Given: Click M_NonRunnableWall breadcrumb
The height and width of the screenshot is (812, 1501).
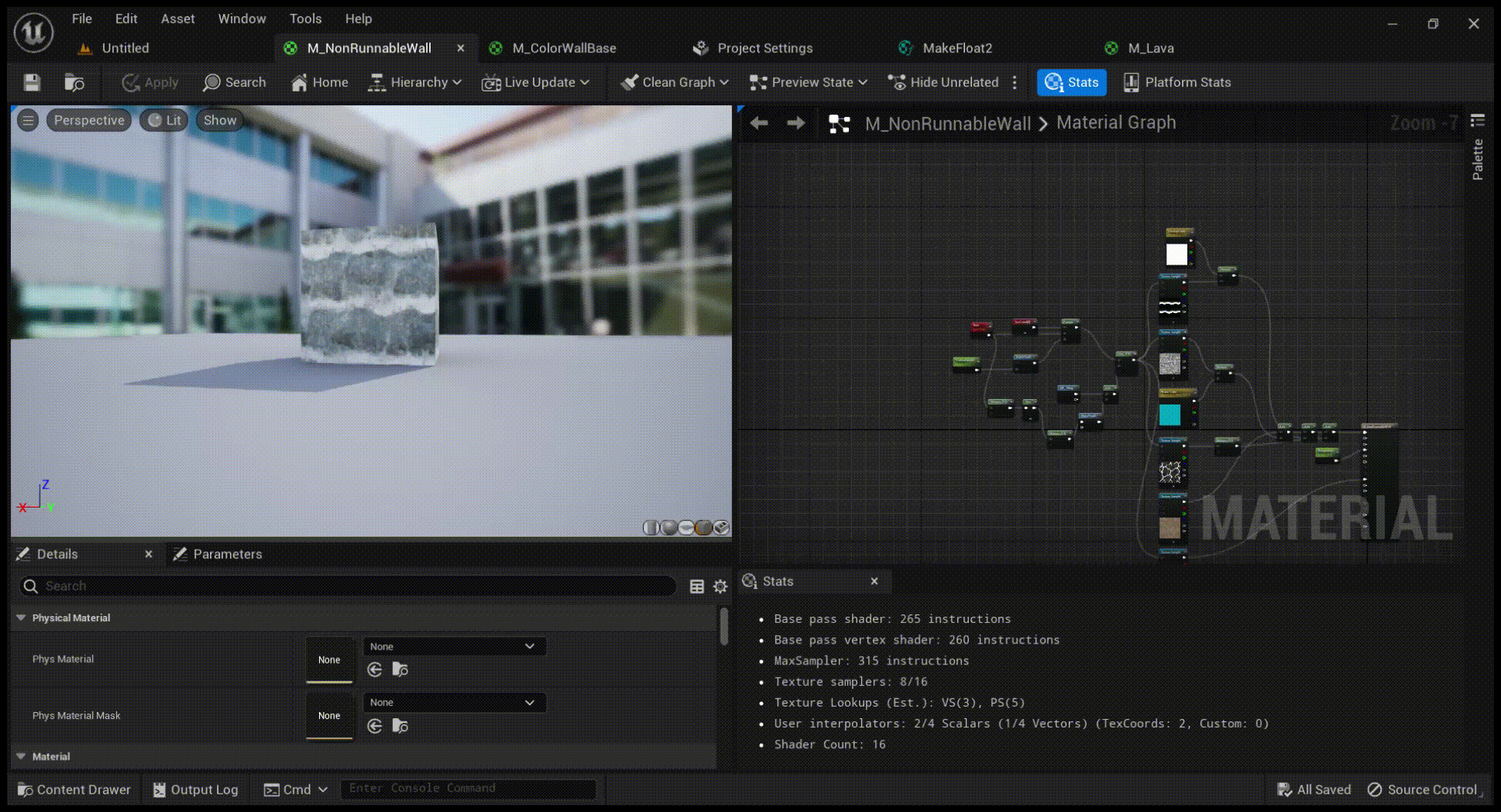Looking at the screenshot, I should coord(947,124).
